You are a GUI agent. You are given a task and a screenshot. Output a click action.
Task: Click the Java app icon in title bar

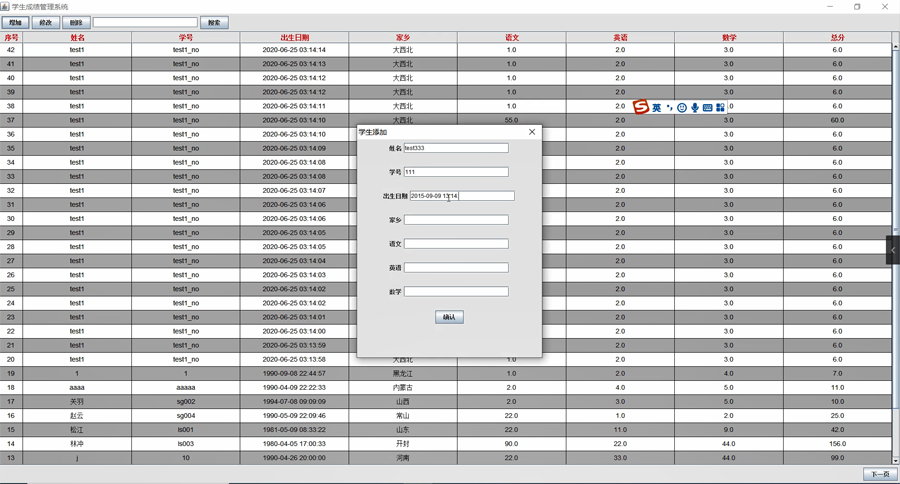5,6
